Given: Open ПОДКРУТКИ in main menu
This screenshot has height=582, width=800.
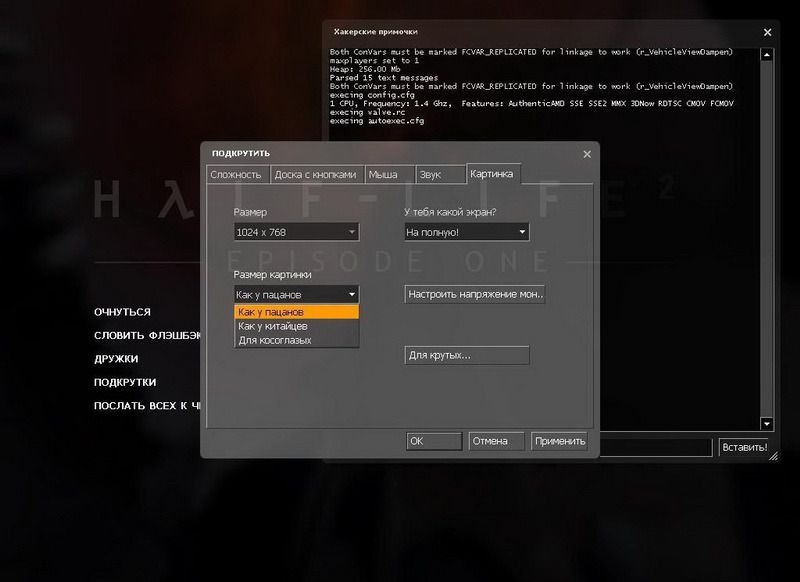Looking at the screenshot, I should point(125,383).
